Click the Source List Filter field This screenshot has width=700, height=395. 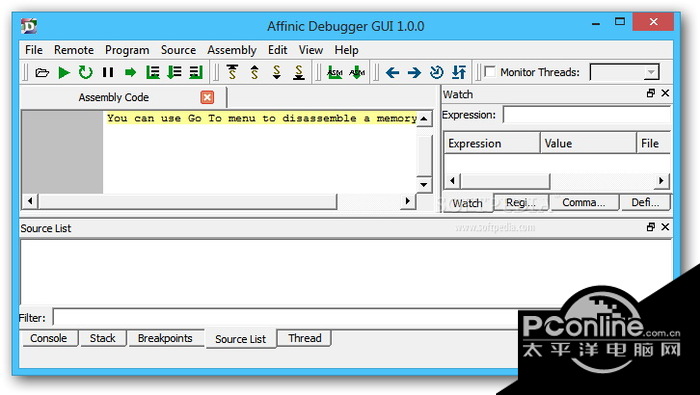pos(286,318)
